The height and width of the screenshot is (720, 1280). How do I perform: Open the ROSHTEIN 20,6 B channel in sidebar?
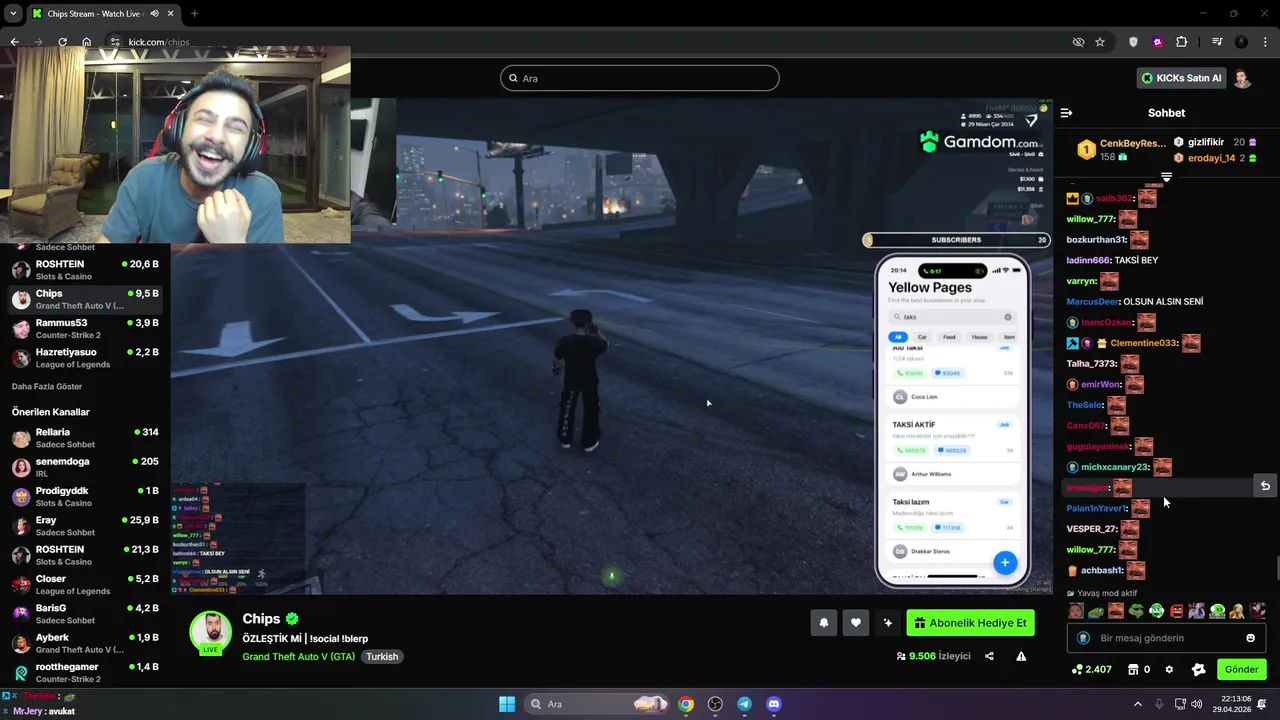[x=85, y=270]
